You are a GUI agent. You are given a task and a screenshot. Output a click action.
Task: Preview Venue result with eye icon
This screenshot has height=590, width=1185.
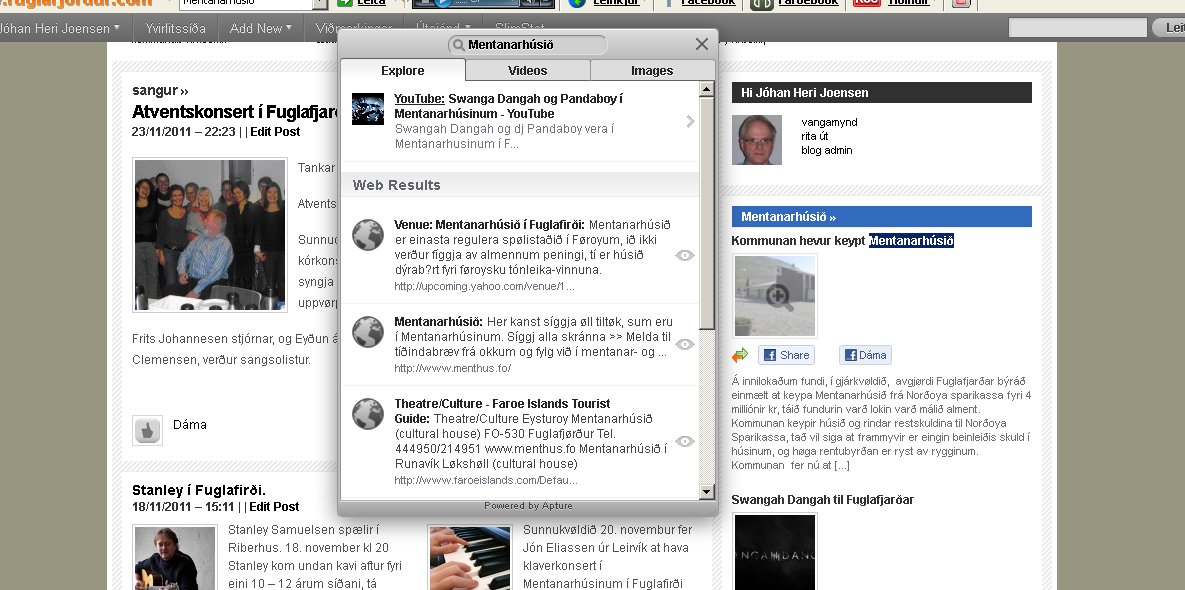685,255
